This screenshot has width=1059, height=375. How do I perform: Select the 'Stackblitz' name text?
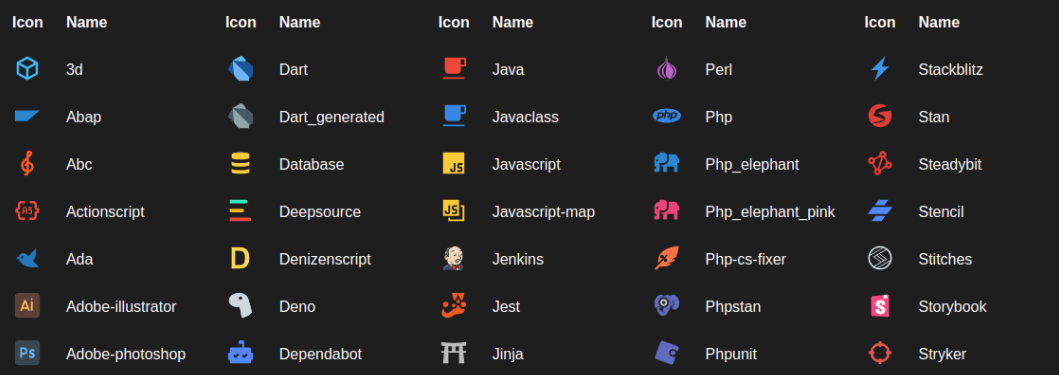point(951,70)
